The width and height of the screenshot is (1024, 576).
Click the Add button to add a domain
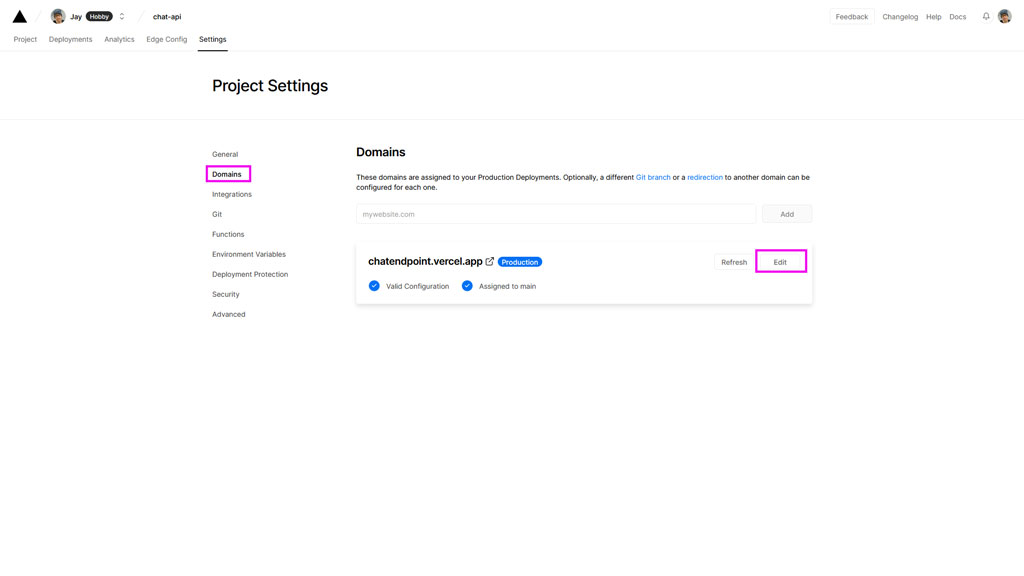[787, 213]
